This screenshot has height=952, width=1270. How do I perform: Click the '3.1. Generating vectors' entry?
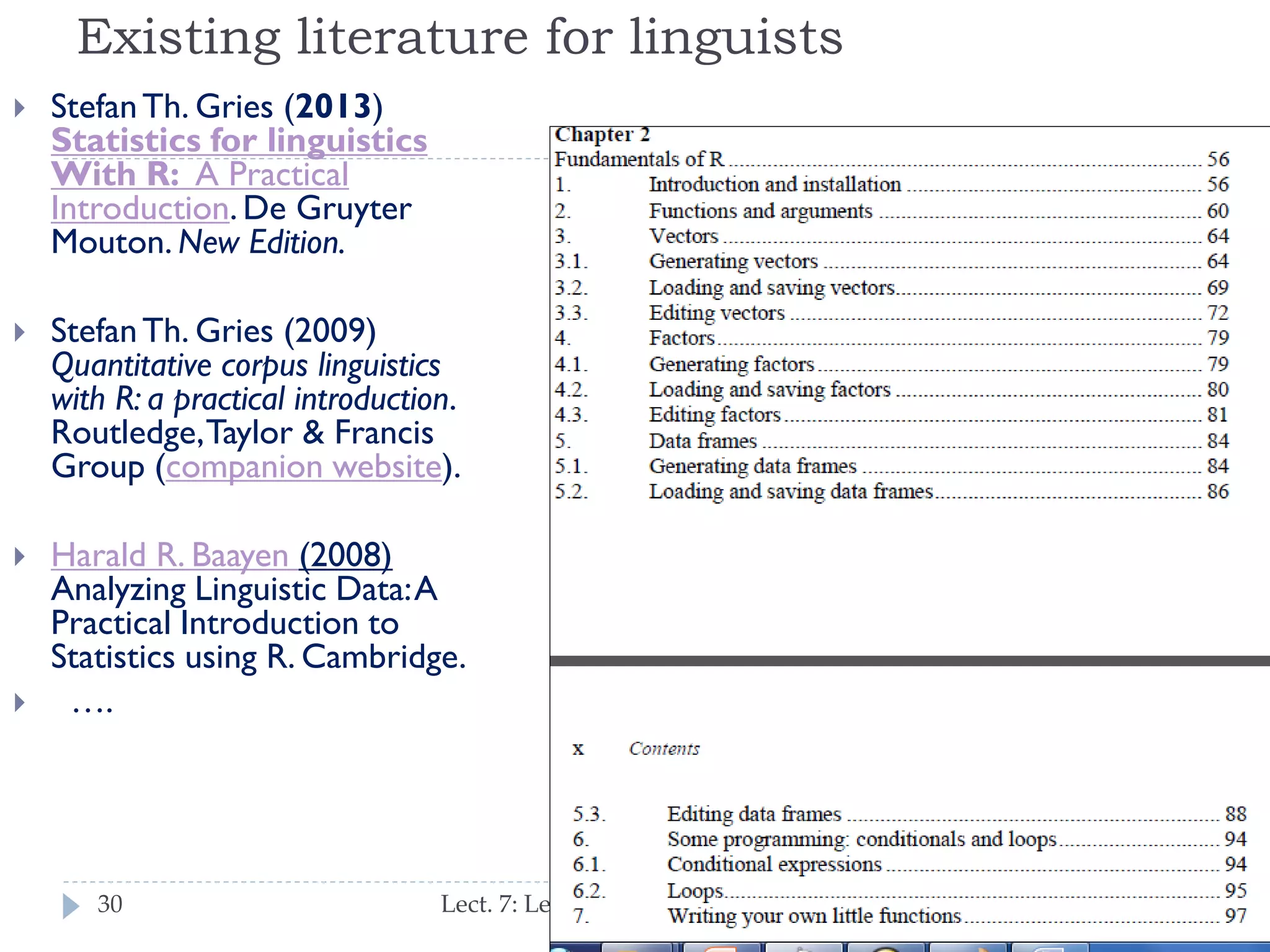coord(891,262)
